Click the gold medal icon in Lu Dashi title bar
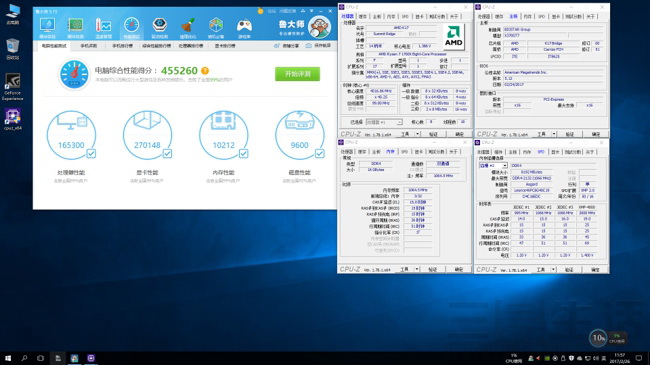The image size is (650, 365). coord(260,11)
